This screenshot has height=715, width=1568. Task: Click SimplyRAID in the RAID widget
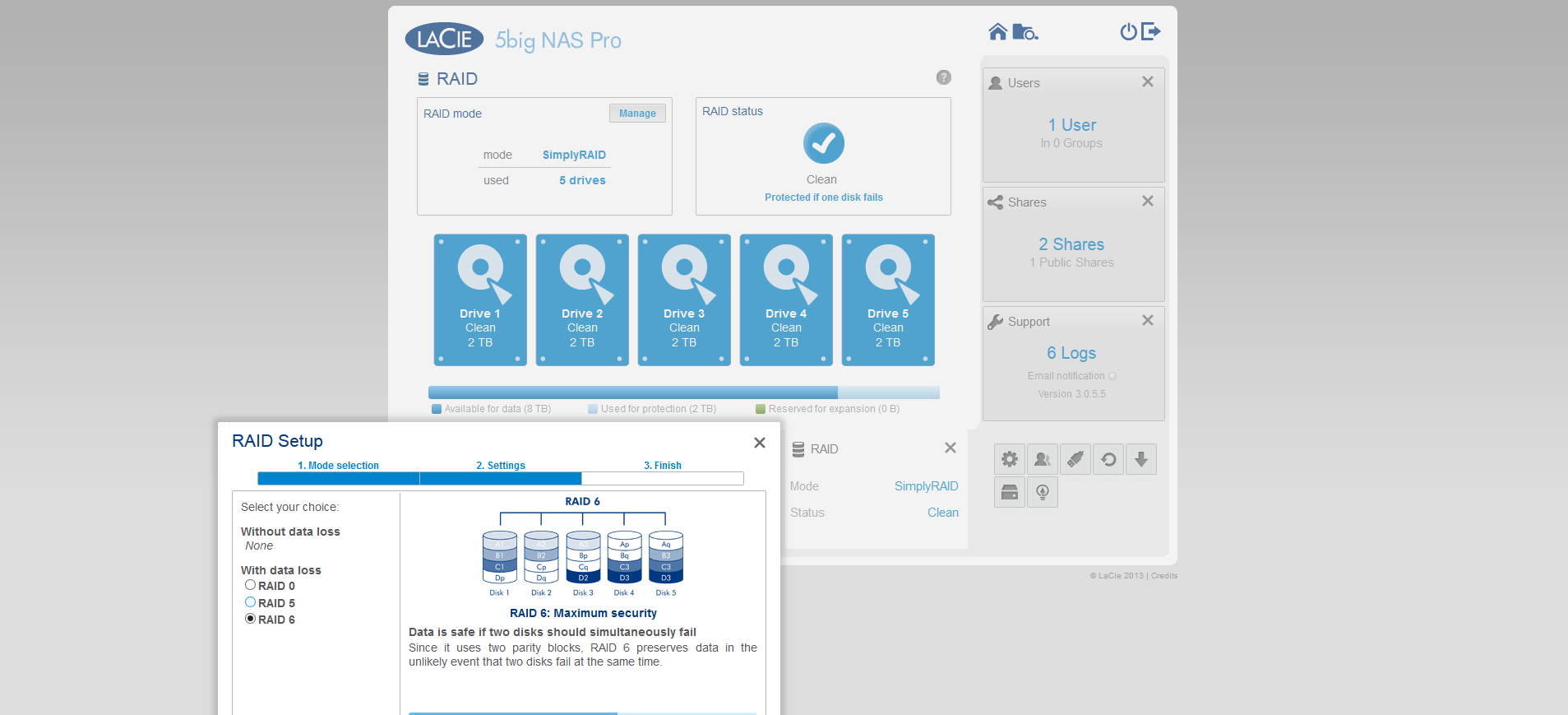pos(927,486)
